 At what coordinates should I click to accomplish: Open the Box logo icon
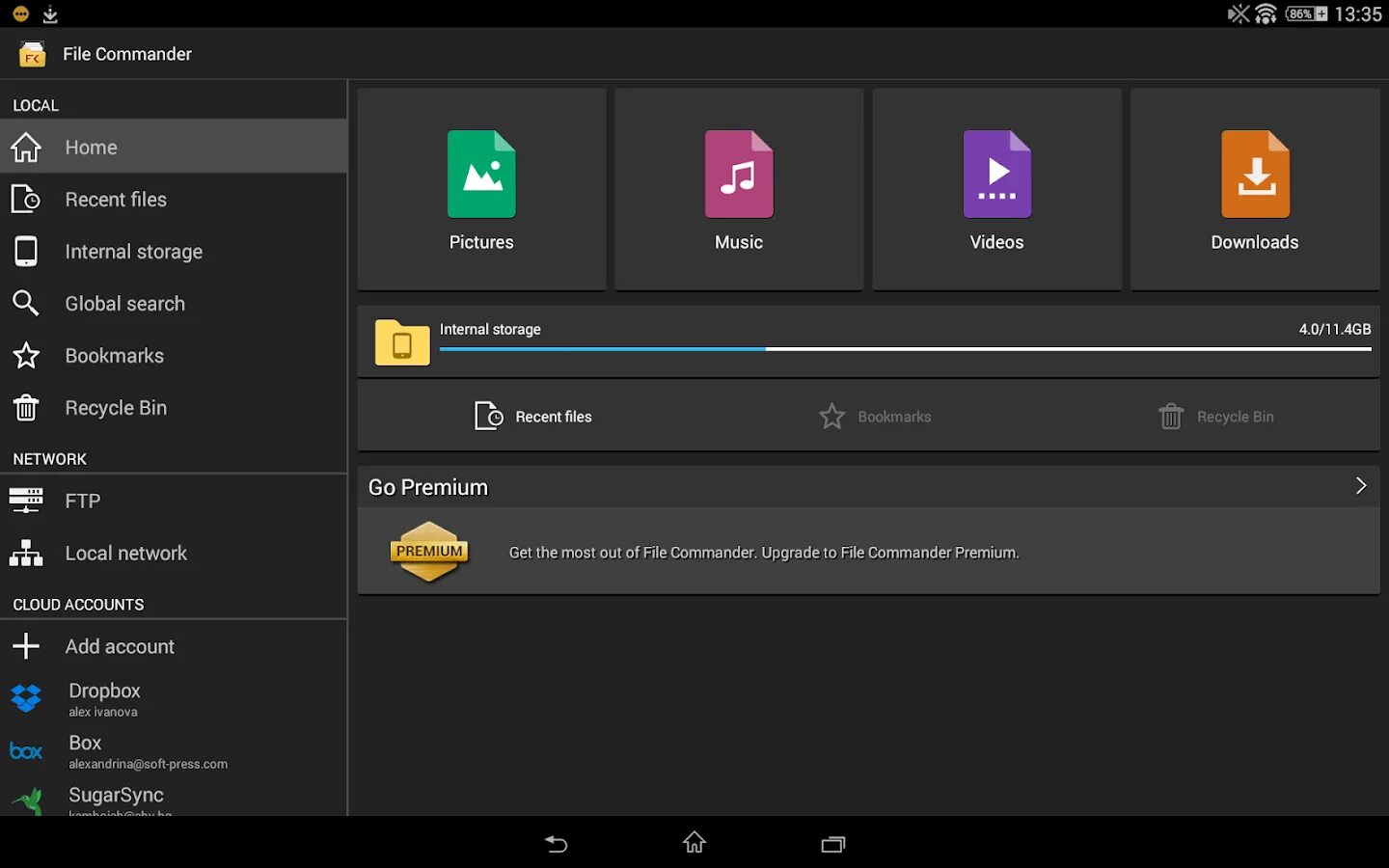pyautogui.click(x=26, y=751)
